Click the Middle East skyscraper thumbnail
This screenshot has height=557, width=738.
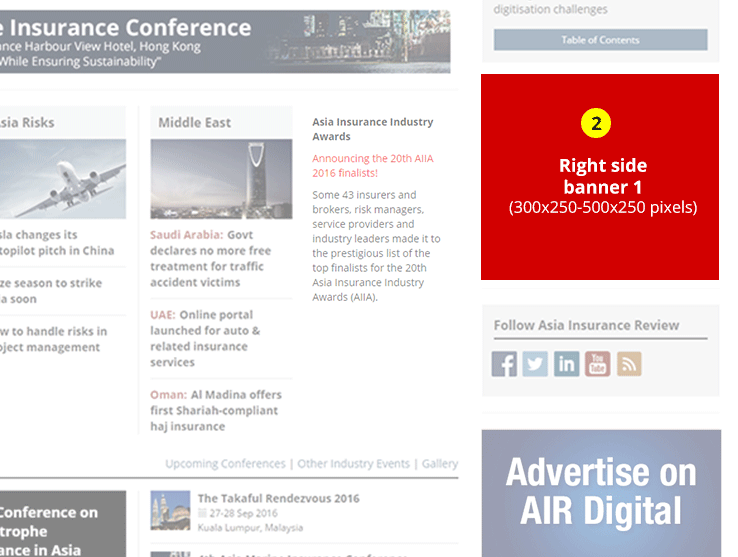coord(221,179)
